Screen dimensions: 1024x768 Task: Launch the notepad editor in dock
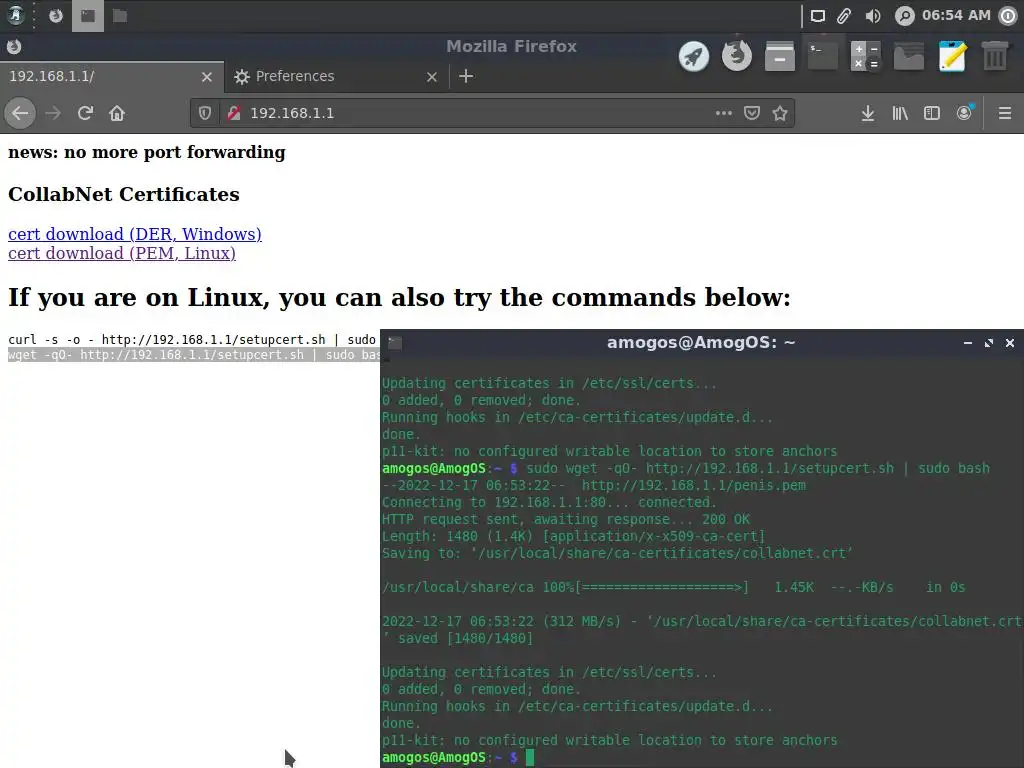tap(952, 56)
